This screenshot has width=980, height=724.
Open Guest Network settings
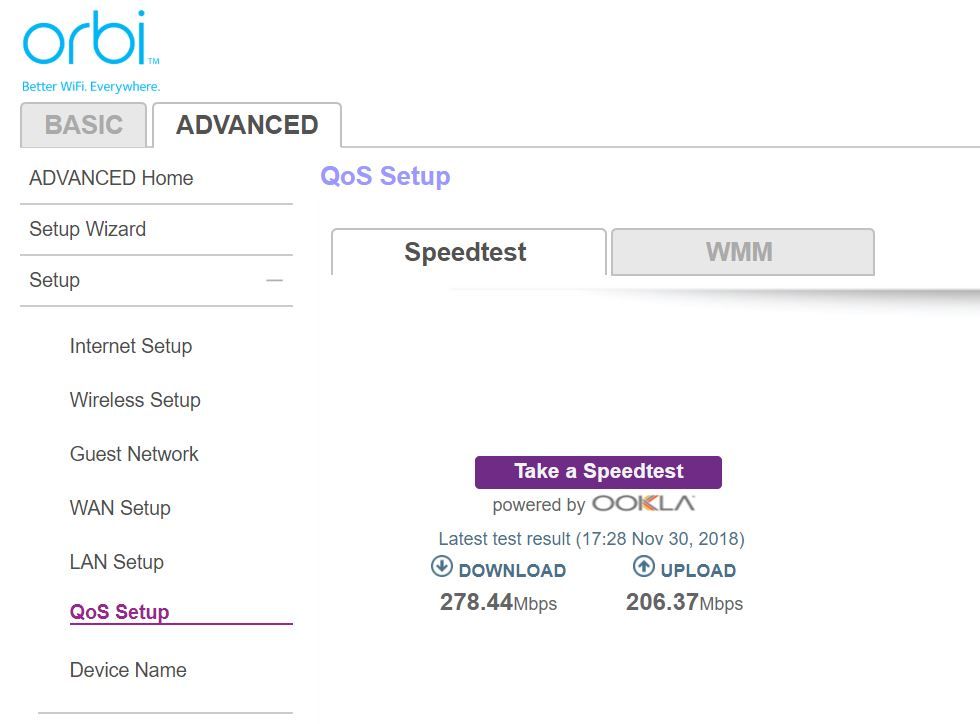pyautogui.click(x=134, y=454)
